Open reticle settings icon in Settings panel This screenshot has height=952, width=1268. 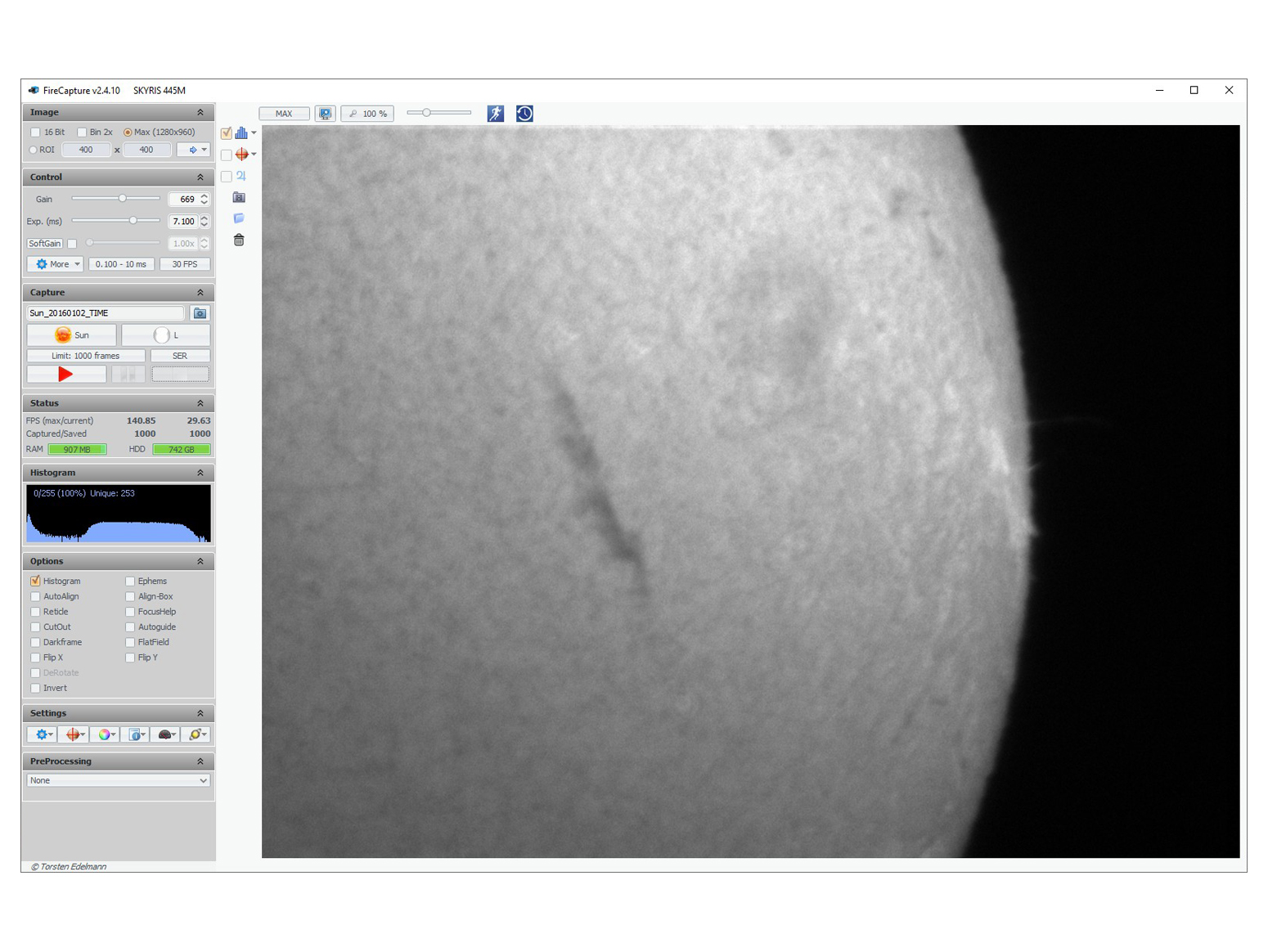pos(74,734)
